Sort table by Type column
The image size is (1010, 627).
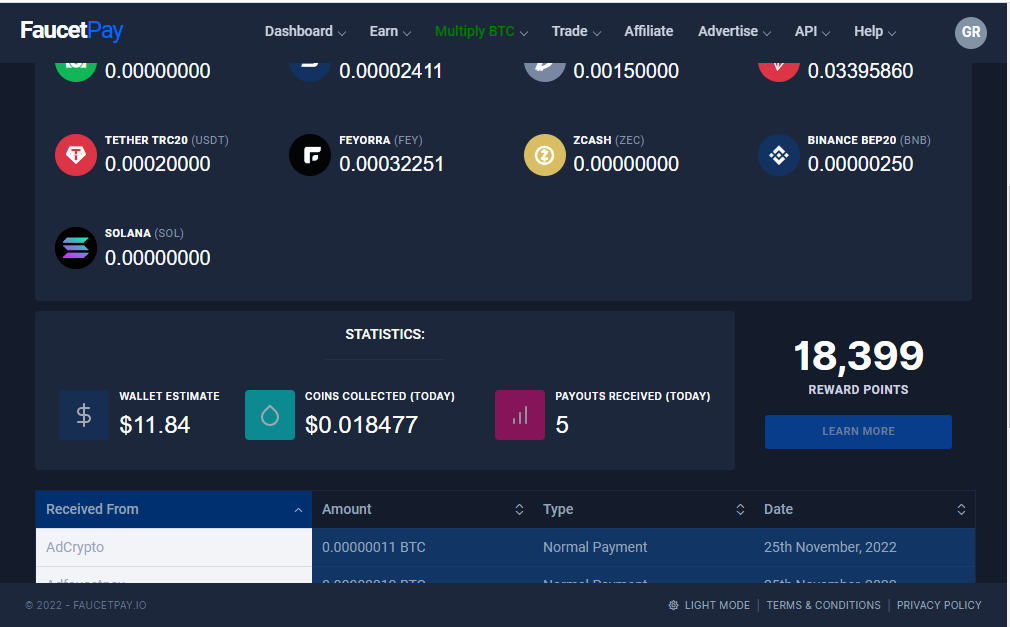643,509
